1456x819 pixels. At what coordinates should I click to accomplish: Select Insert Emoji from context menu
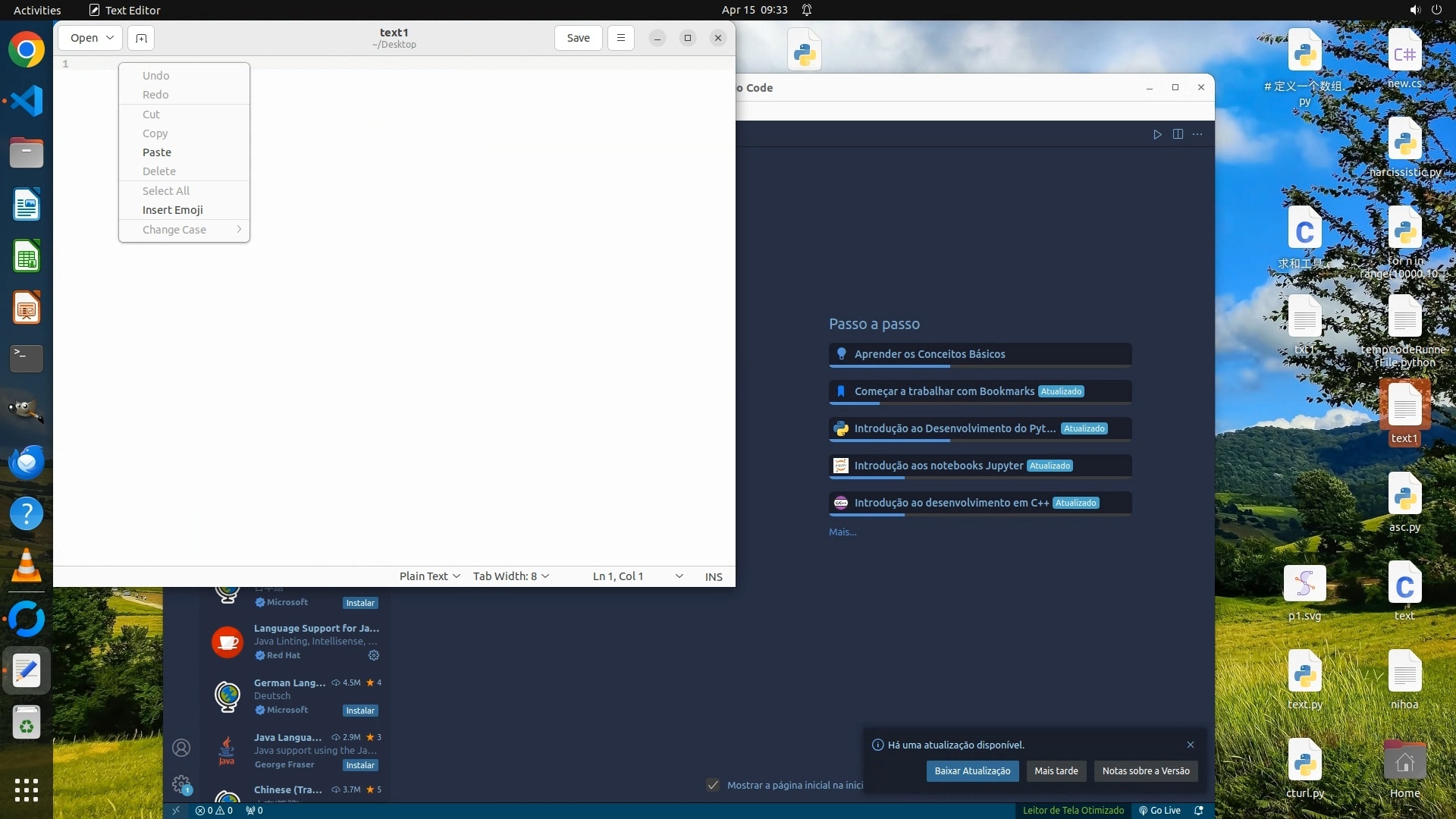(x=173, y=210)
